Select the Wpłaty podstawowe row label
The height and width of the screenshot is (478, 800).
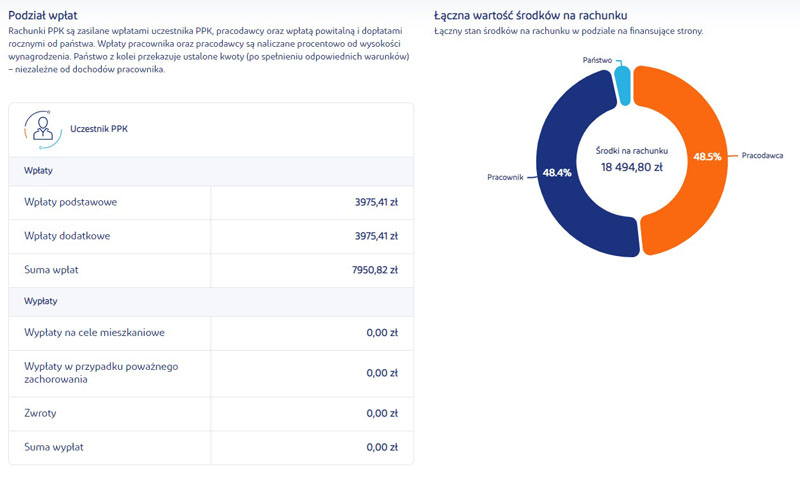click(x=70, y=202)
